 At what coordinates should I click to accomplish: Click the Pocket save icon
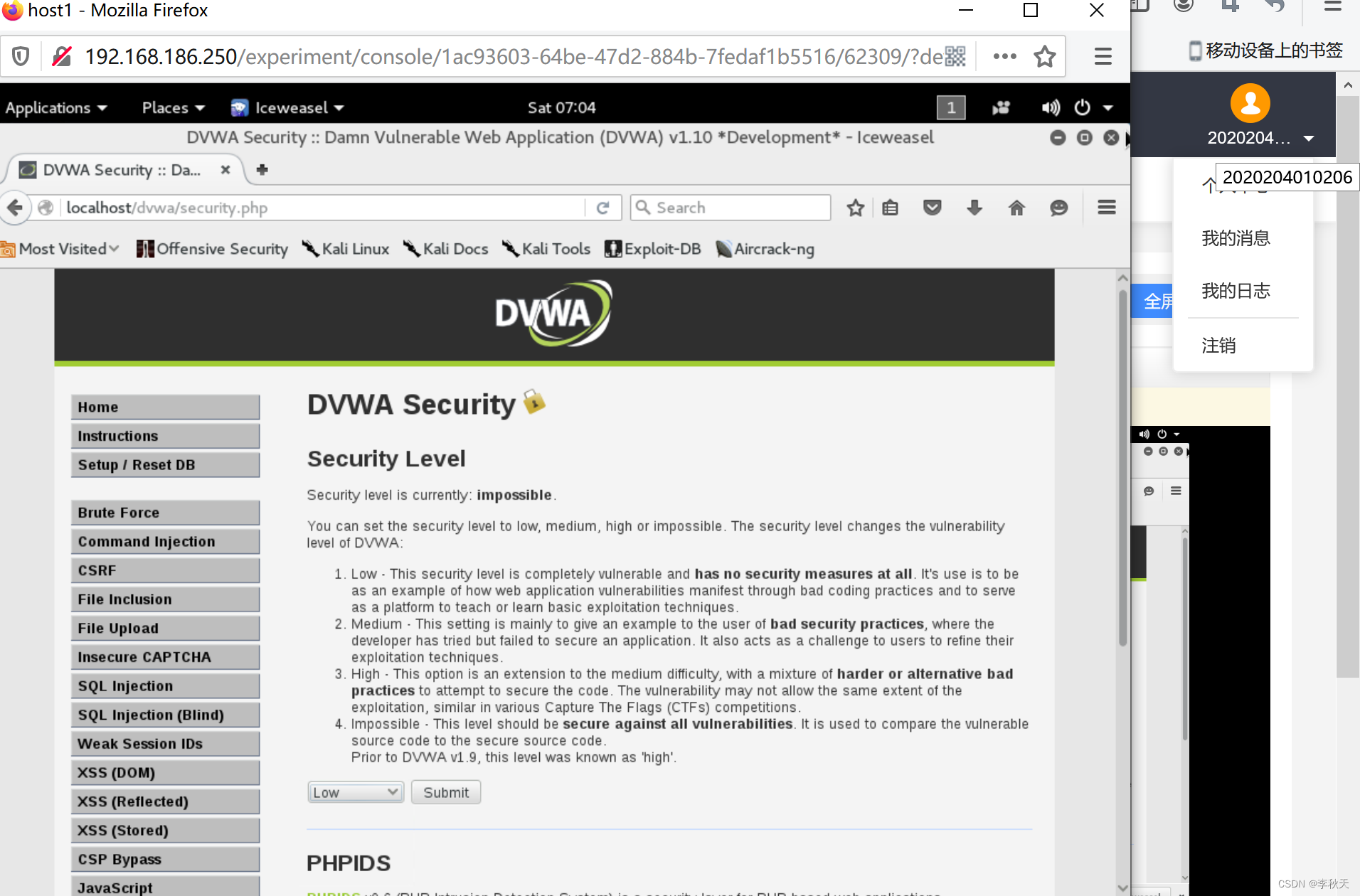coord(932,208)
